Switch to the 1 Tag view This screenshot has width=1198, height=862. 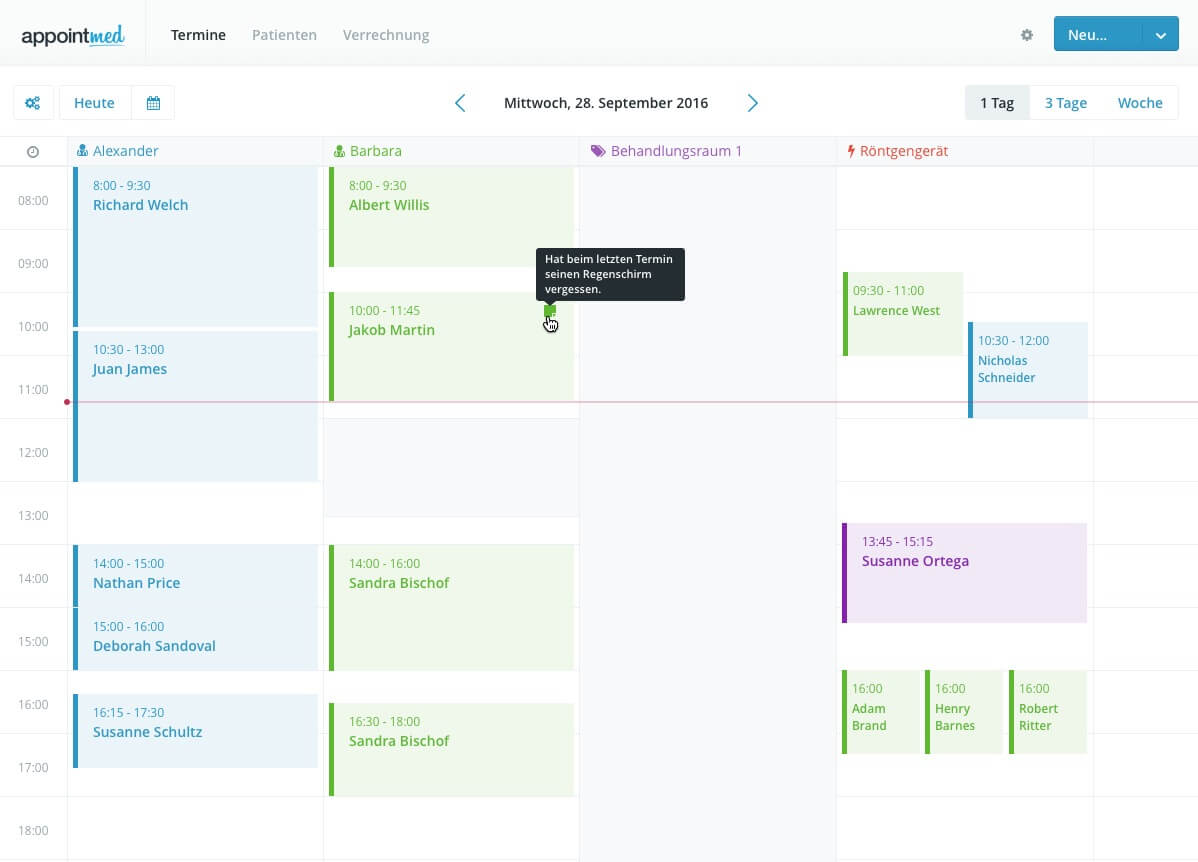pos(997,103)
